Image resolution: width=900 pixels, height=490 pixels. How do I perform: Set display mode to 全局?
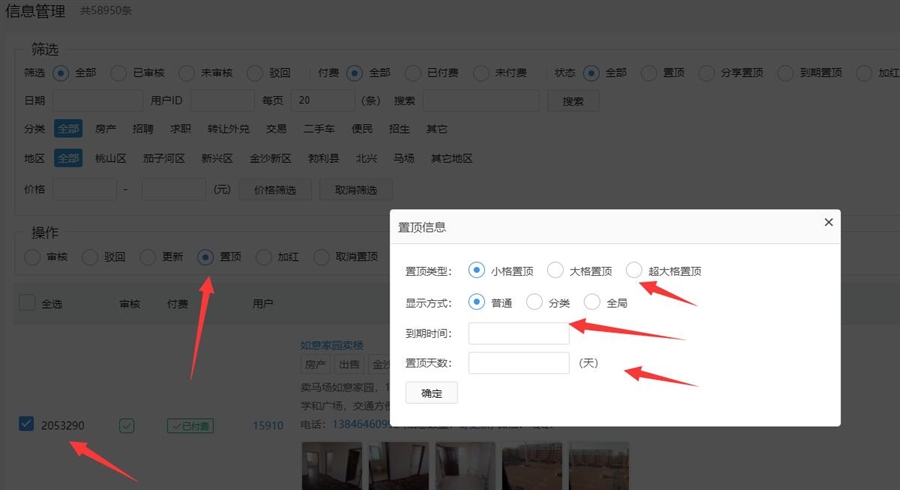(x=592, y=302)
